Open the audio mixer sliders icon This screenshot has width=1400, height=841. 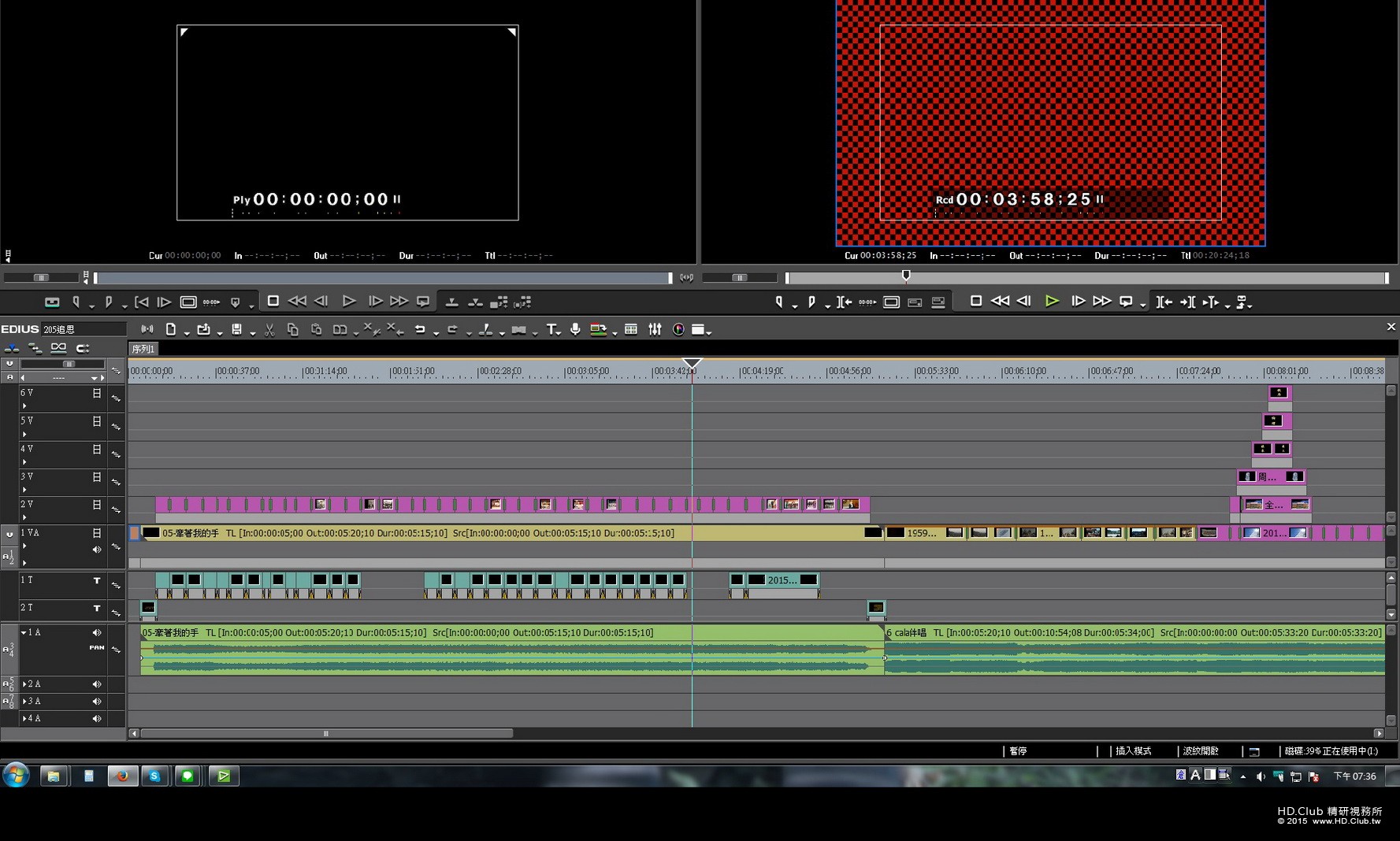click(655, 330)
